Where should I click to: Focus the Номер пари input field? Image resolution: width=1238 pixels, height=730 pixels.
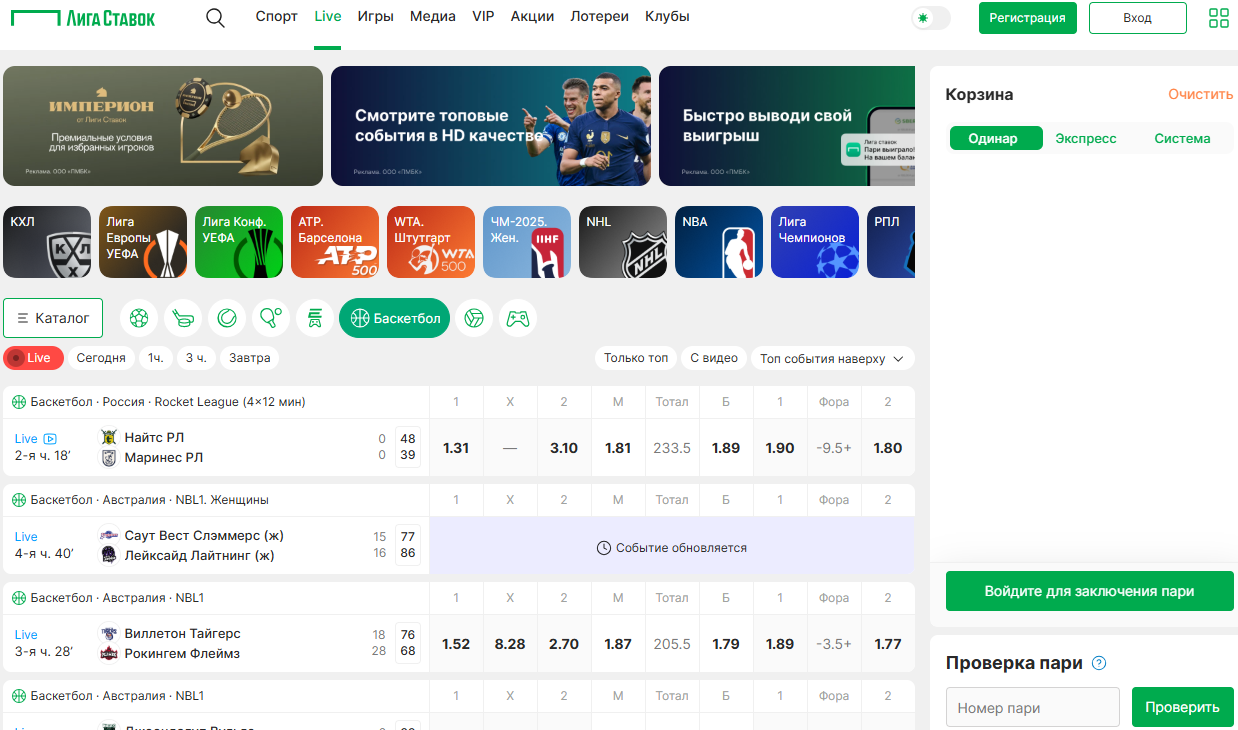click(x=1033, y=707)
